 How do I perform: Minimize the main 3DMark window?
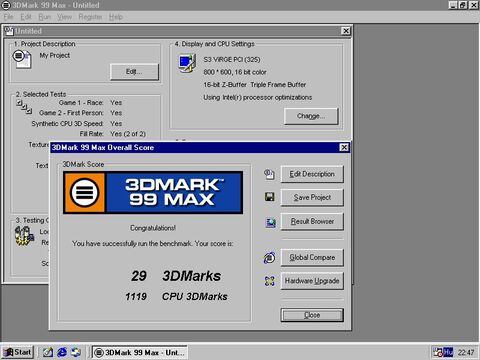(x=453, y=5)
